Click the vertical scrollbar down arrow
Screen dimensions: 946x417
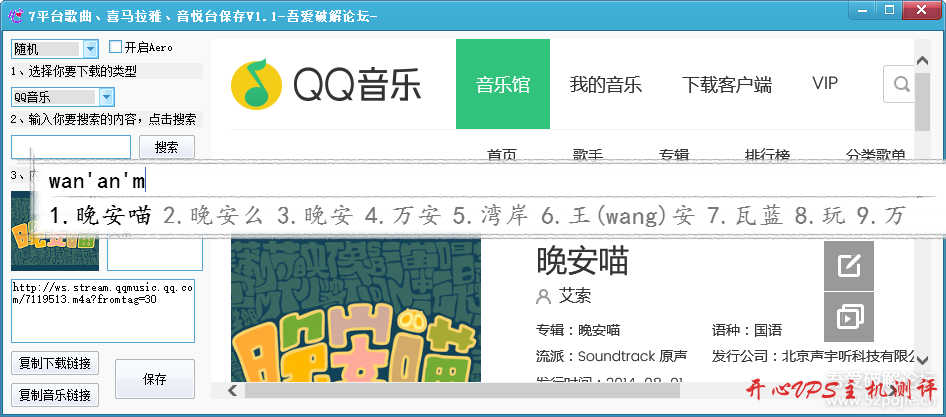coord(922,360)
